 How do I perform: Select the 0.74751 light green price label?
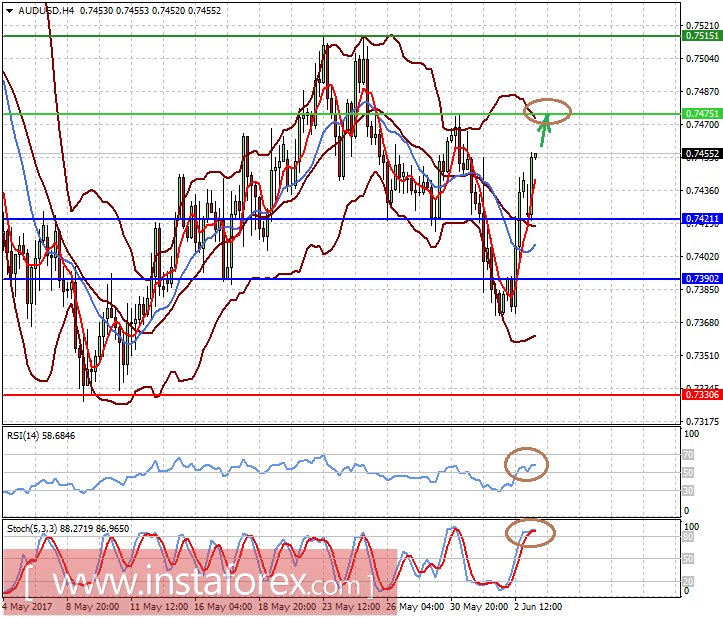point(702,113)
